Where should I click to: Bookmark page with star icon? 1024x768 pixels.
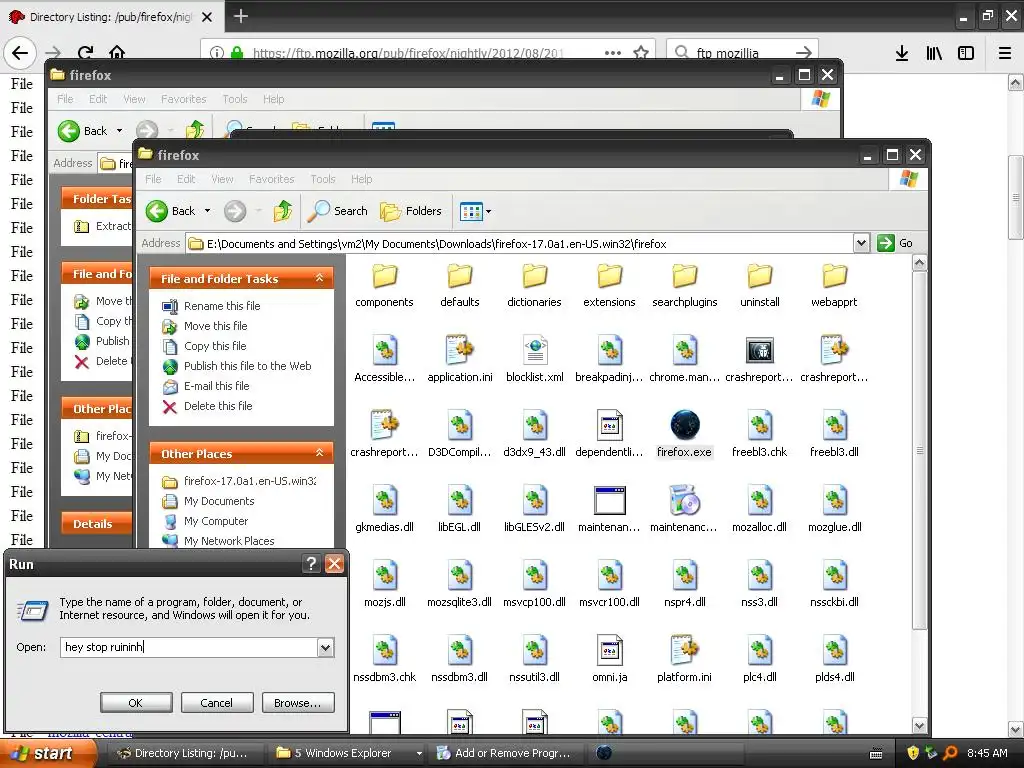(641, 52)
